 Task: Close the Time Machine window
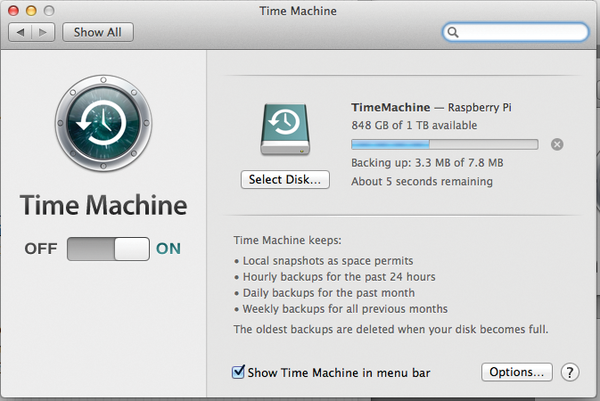coord(13,11)
